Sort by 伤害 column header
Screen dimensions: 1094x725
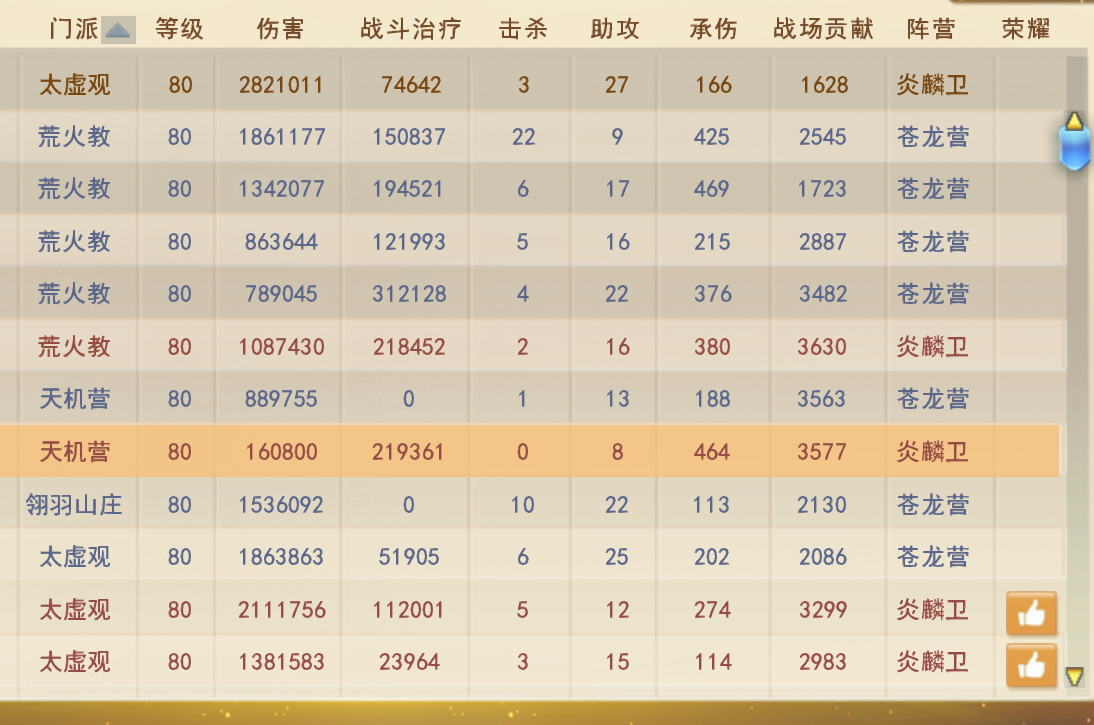(x=280, y=29)
